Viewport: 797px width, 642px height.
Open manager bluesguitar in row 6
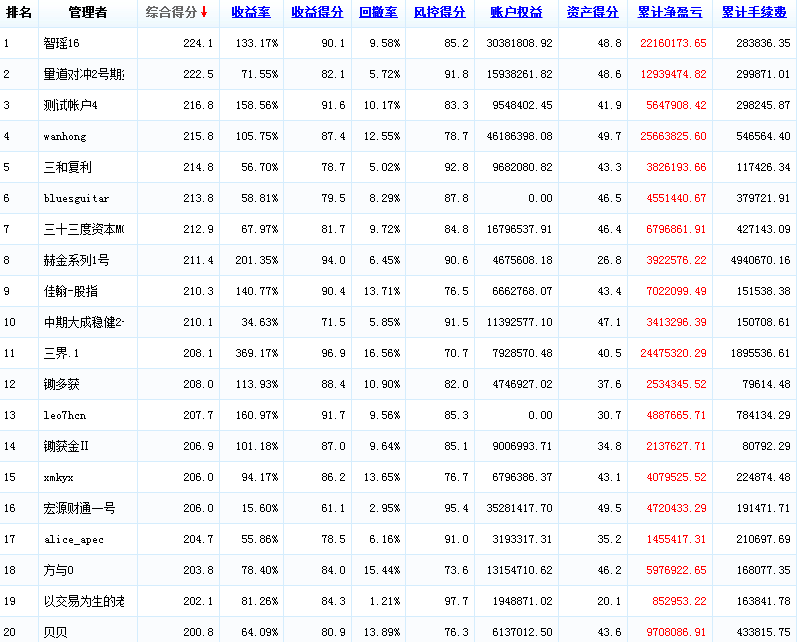(75, 198)
